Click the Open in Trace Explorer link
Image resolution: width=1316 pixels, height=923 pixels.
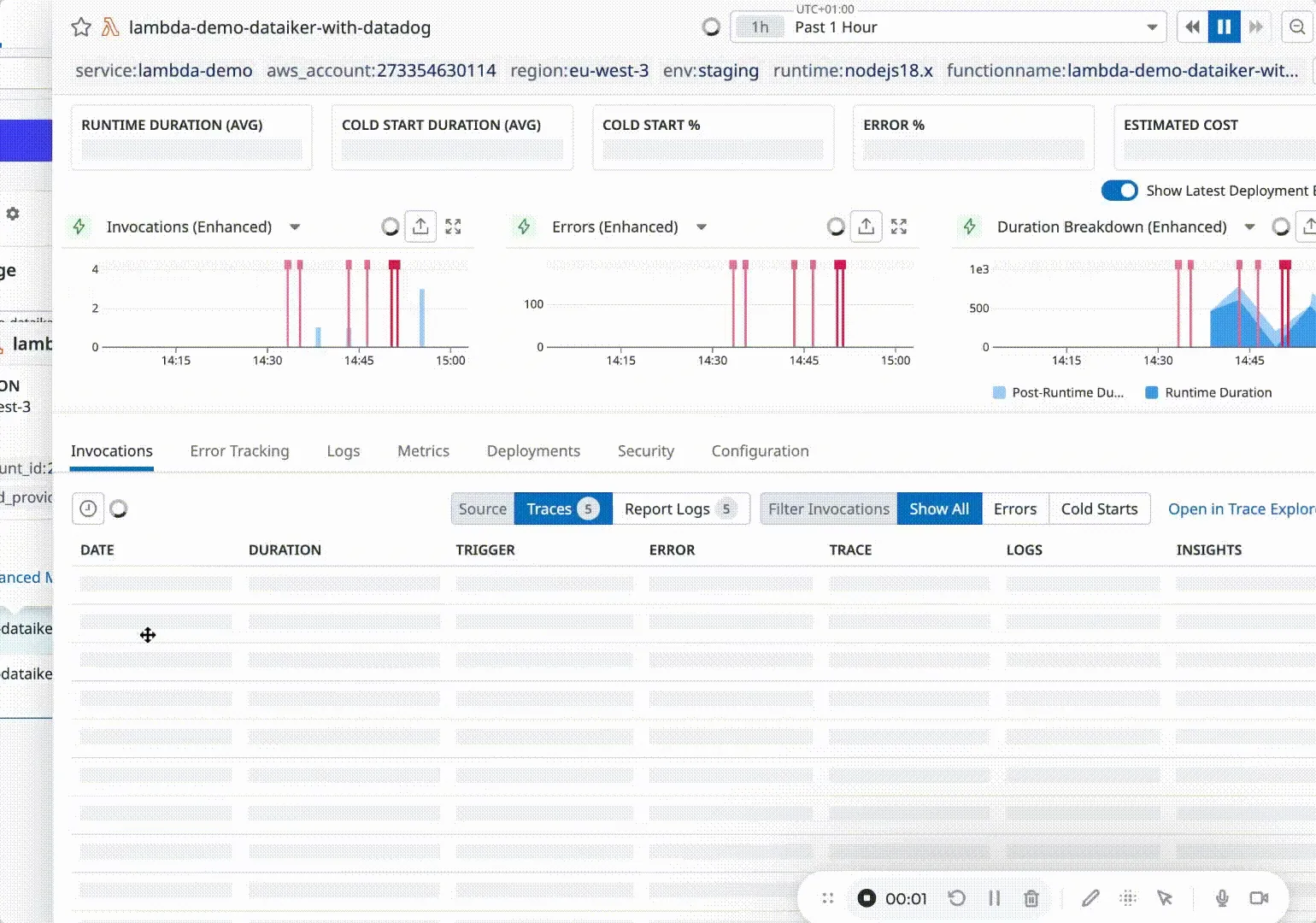pyautogui.click(x=1241, y=509)
